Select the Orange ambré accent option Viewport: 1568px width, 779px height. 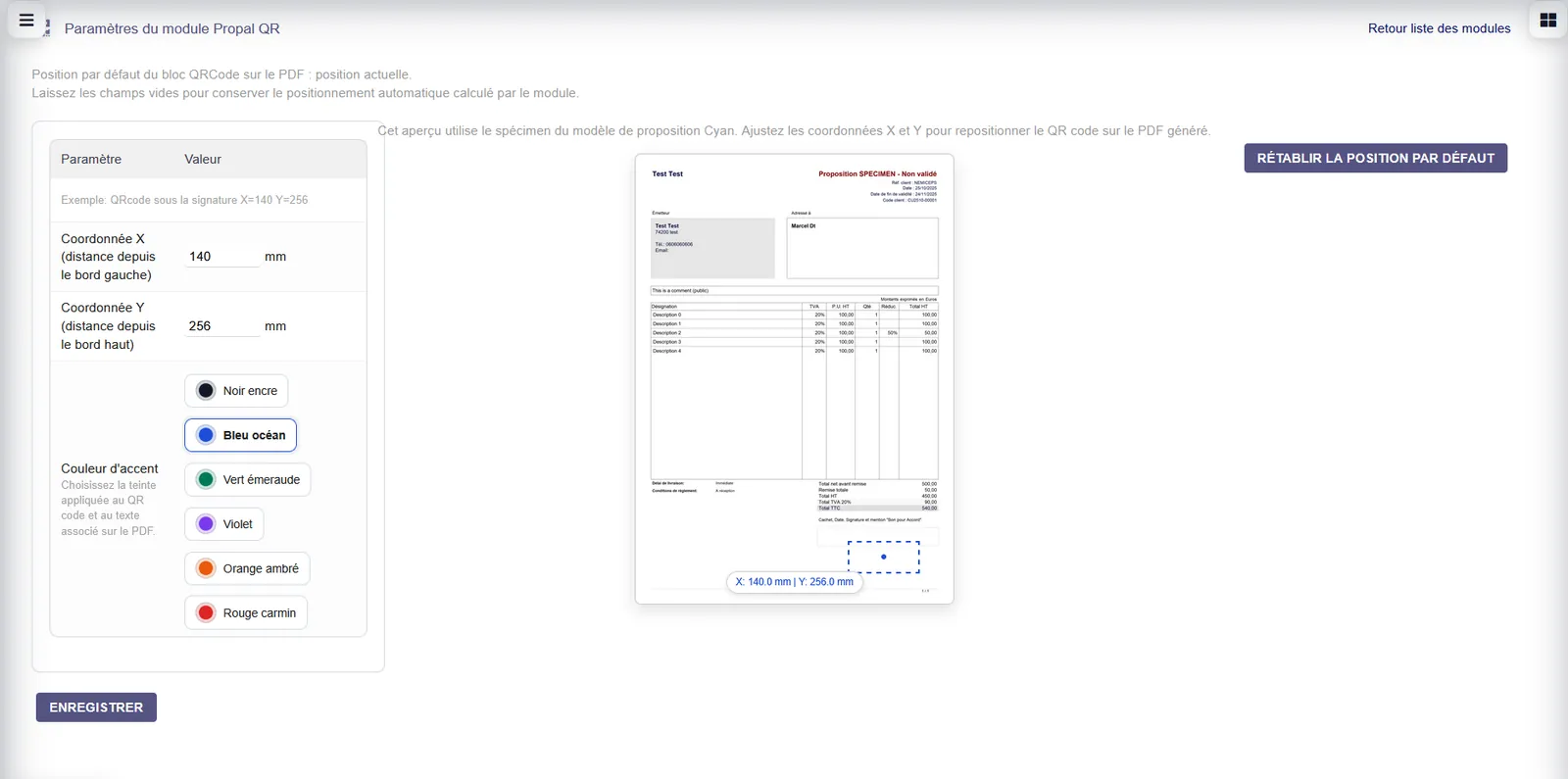click(x=247, y=568)
